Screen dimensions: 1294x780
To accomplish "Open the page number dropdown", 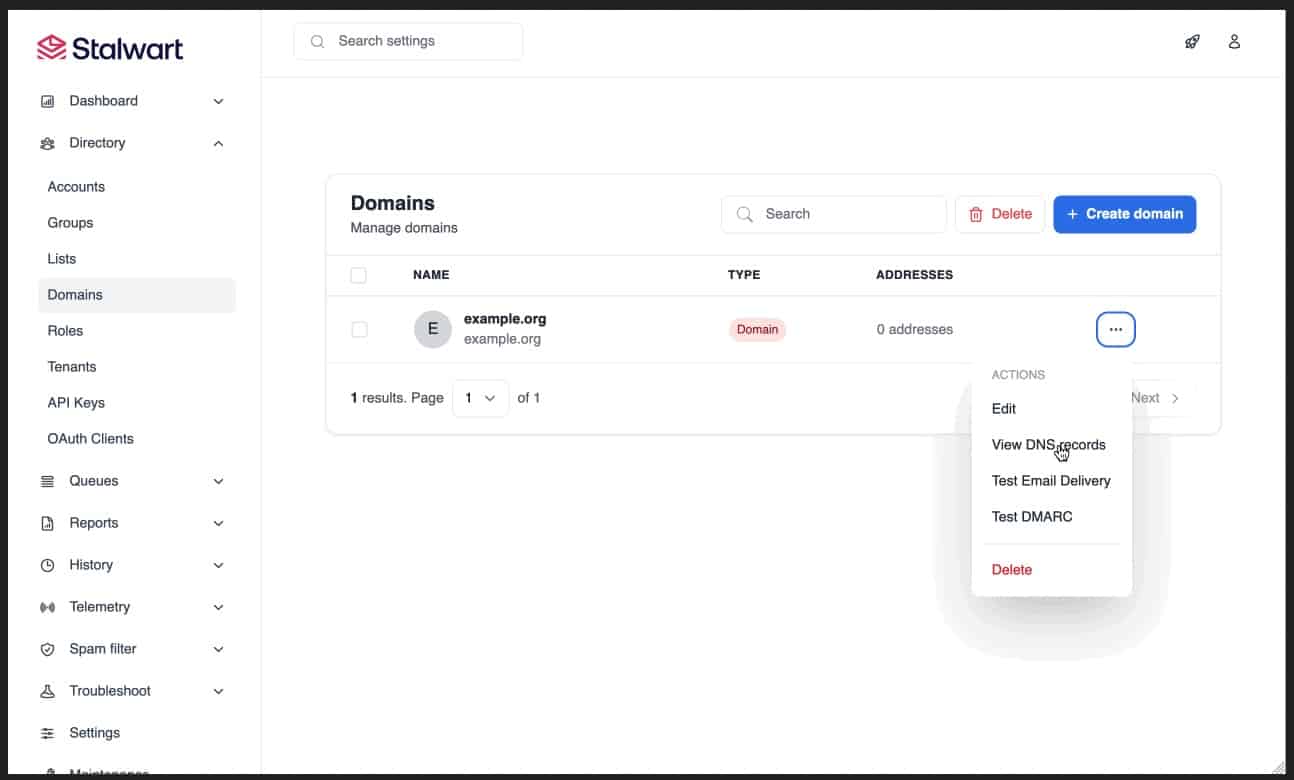I will coord(480,397).
